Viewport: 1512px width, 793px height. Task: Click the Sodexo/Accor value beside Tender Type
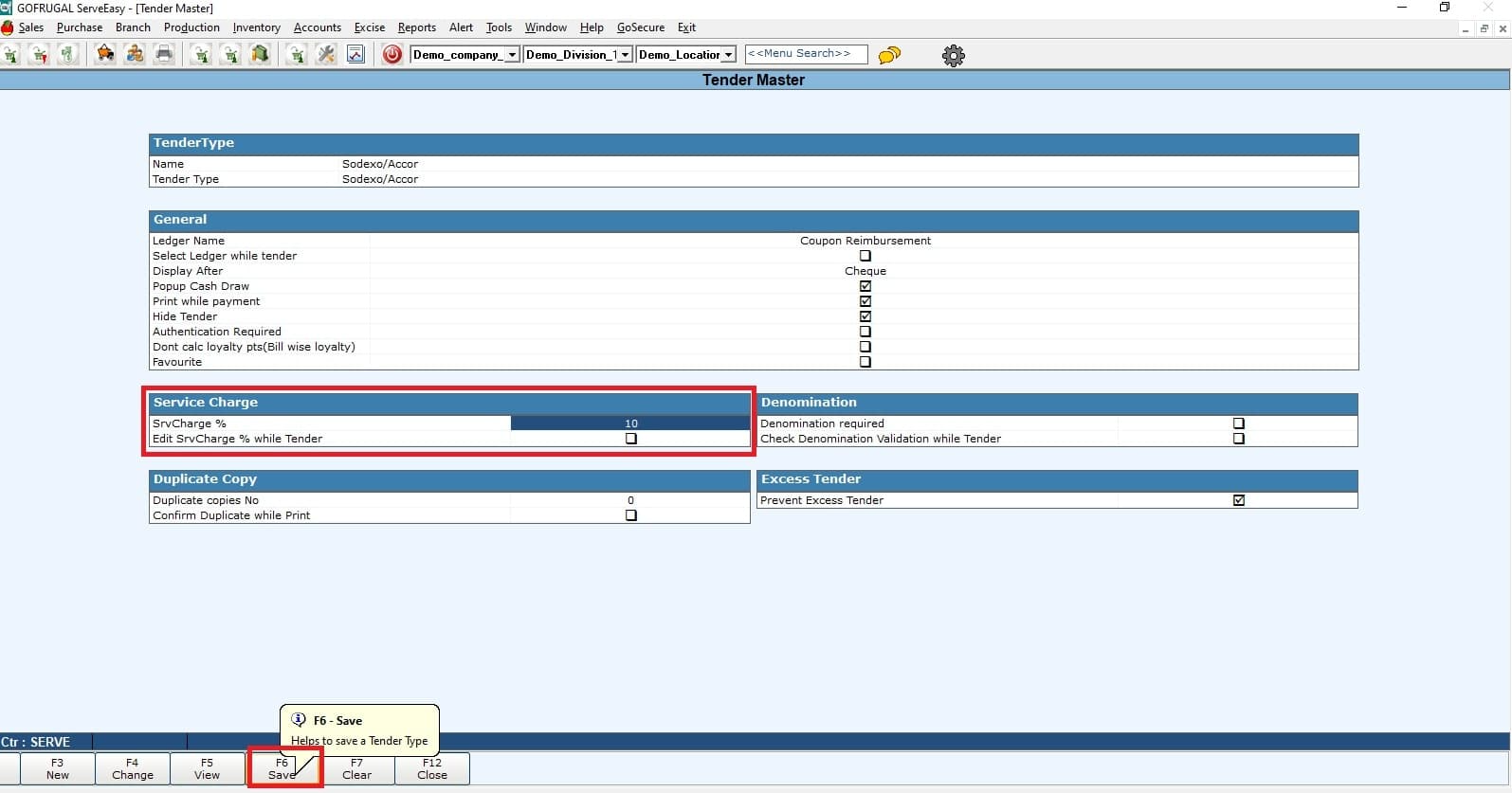(x=380, y=179)
